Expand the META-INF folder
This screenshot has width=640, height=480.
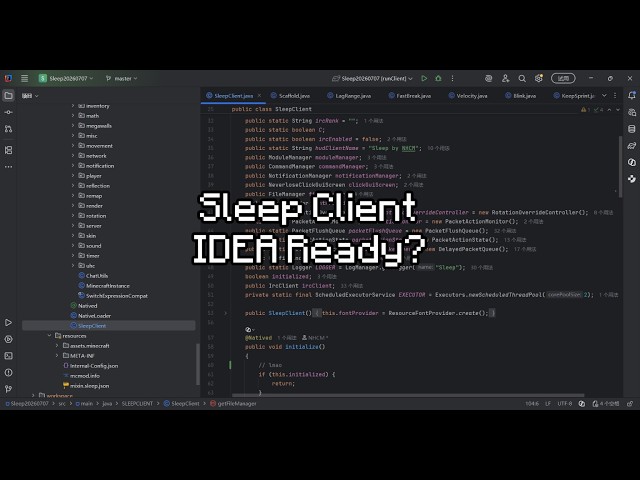point(57,356)
